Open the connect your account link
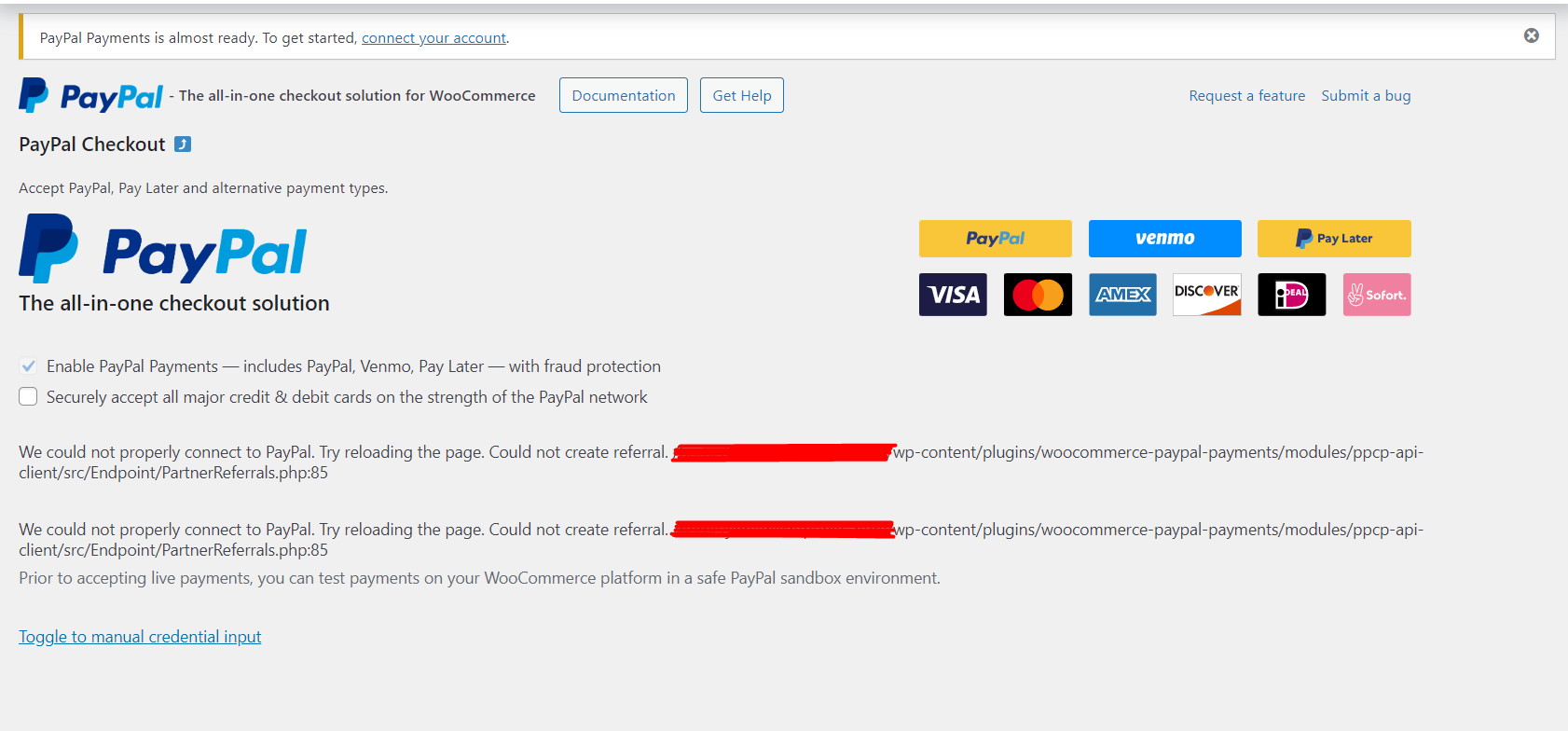Screen dimensions: 1568x731 point(433,38)
